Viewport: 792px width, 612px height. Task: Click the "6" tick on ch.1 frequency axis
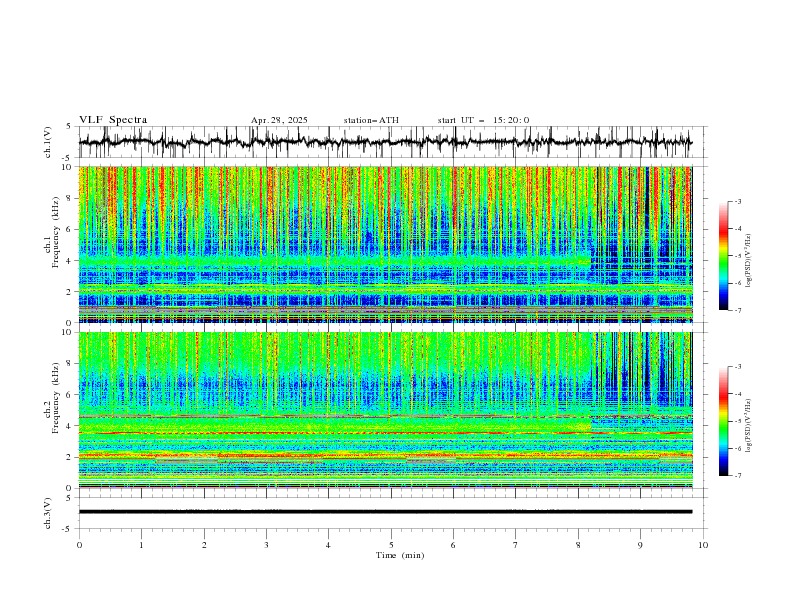(71, 229)
